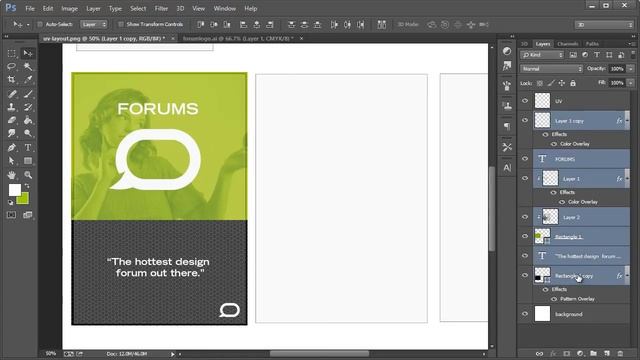Switch to the Paths tab

point(592,44)
